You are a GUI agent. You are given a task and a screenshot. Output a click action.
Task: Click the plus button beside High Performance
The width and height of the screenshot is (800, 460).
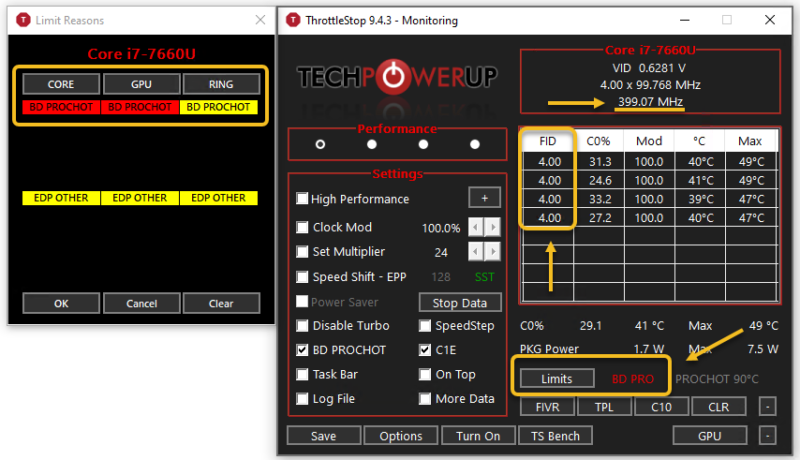(484, 198)
